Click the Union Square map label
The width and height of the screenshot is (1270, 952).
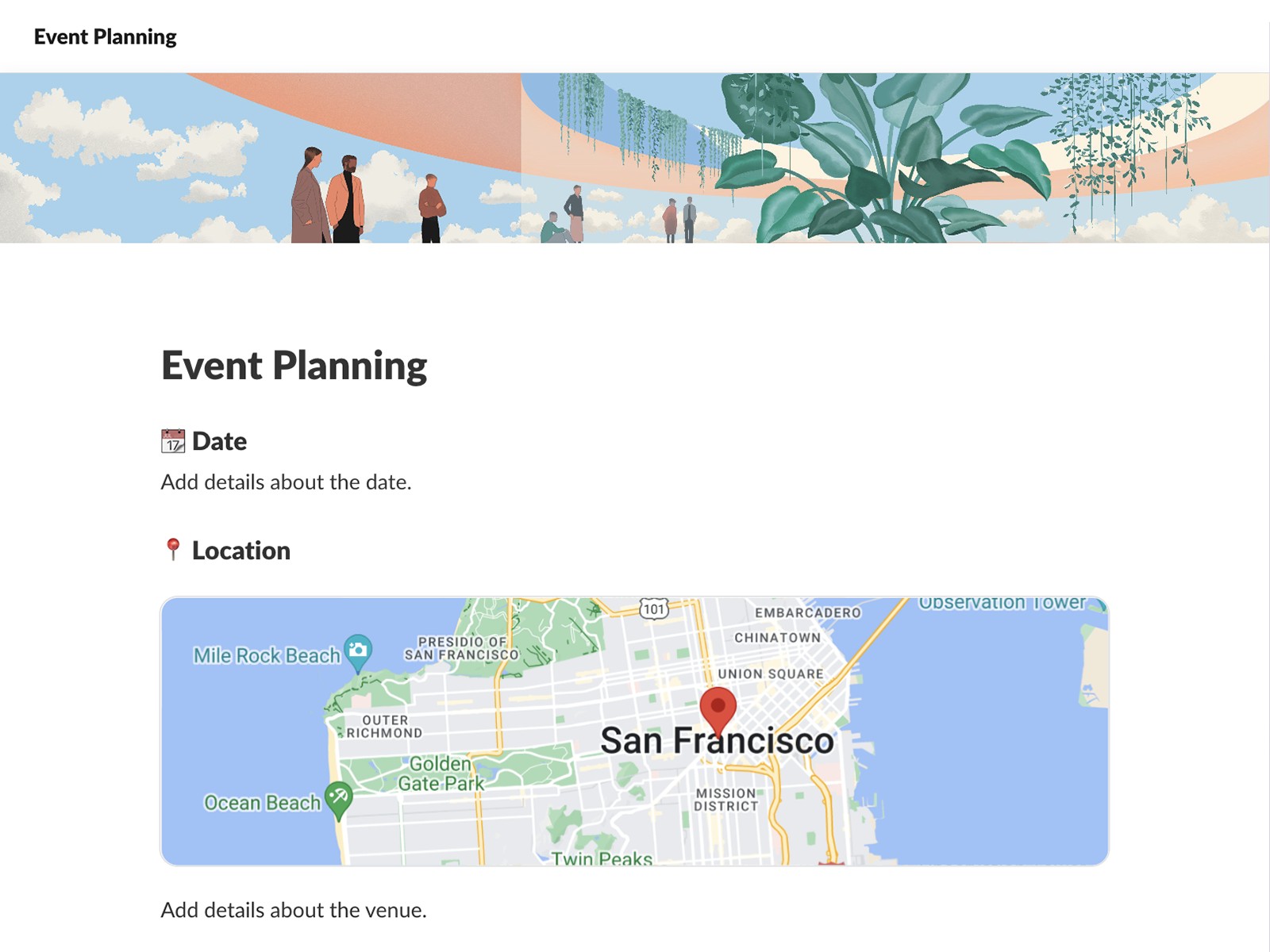point(771,674)
